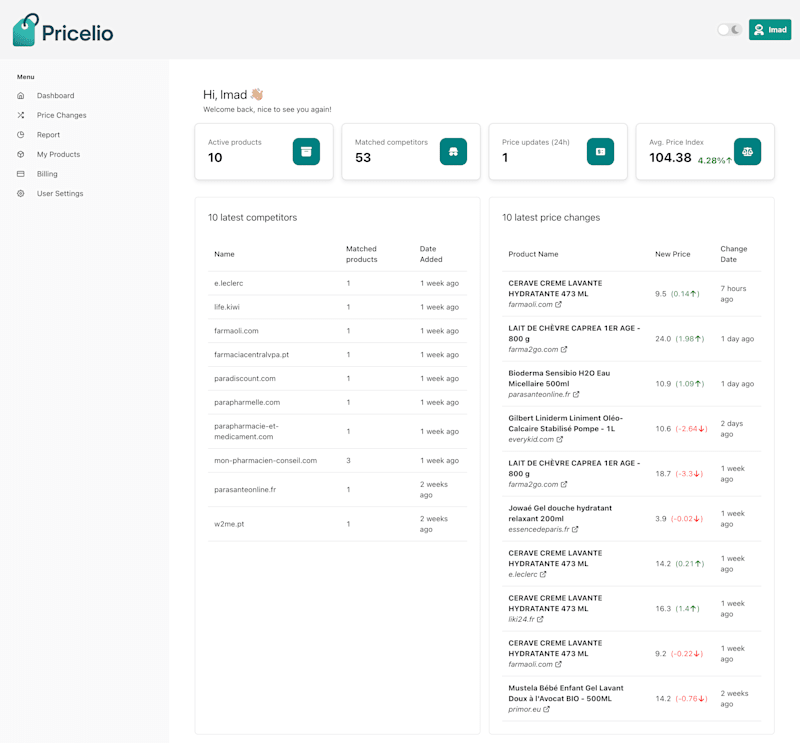Select mon-pharmacien-conseil.com competitor row
Screen dimensions: 800x743
click(x=337, y=461)
